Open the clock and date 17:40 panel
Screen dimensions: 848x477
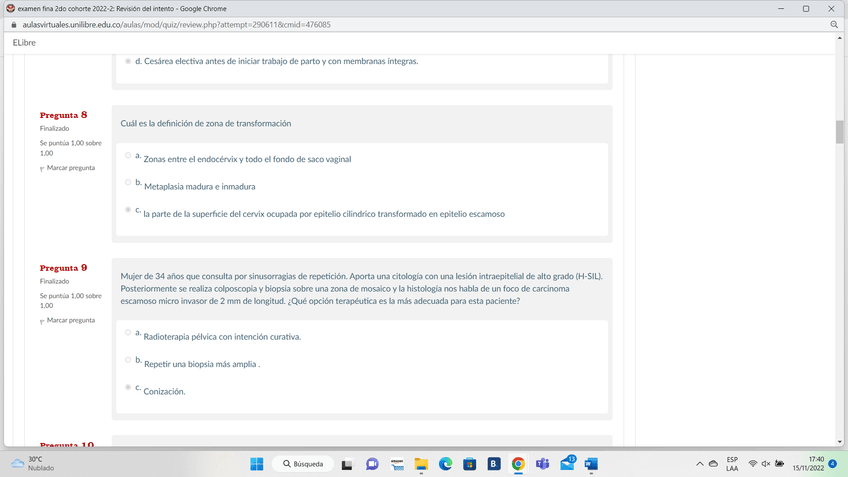808,464
